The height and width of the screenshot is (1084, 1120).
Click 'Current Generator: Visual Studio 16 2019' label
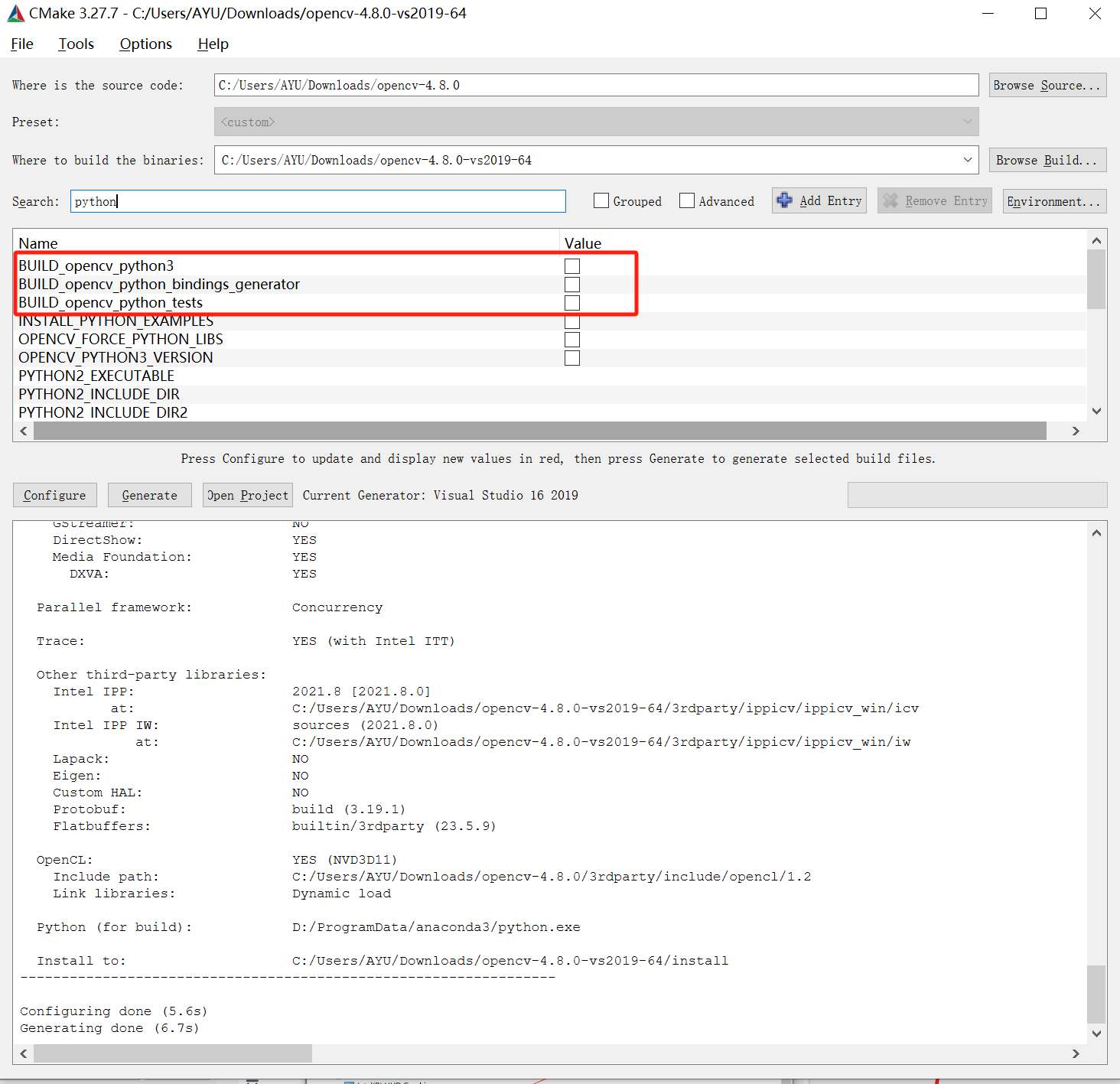(x=441, y=495)
